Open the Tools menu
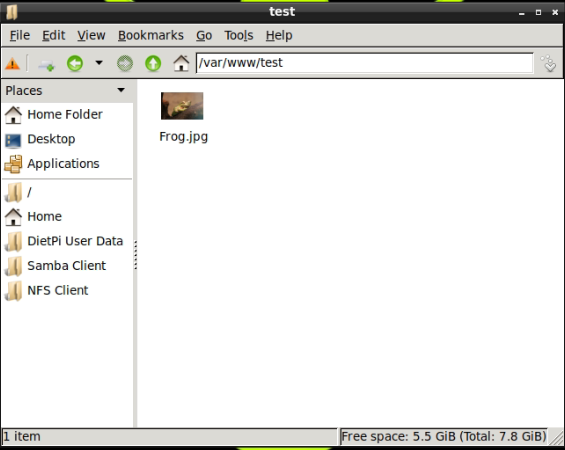The width and height of the screenshot is (565, 450). point(239,35)
